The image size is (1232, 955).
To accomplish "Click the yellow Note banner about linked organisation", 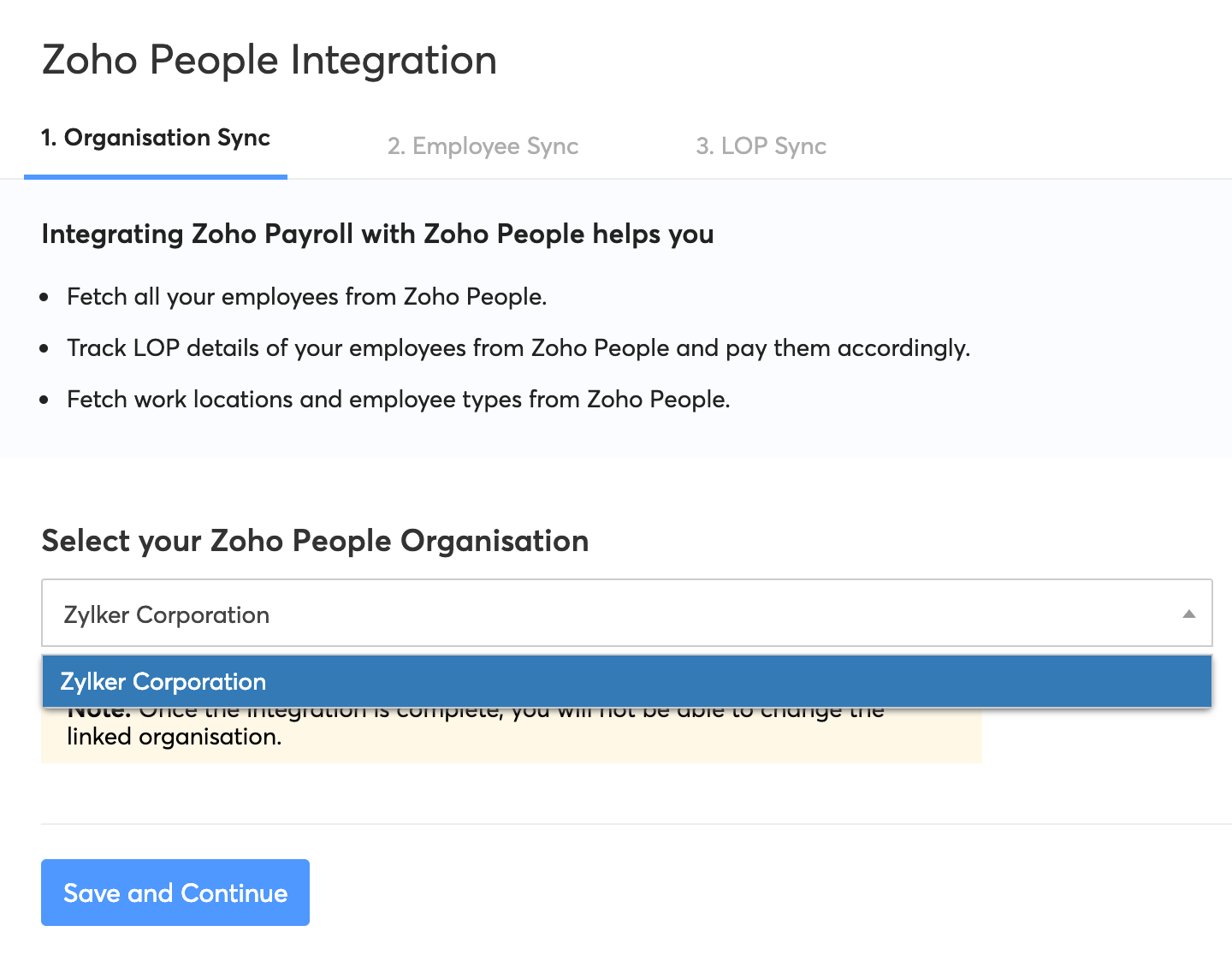I will [512, 736].
